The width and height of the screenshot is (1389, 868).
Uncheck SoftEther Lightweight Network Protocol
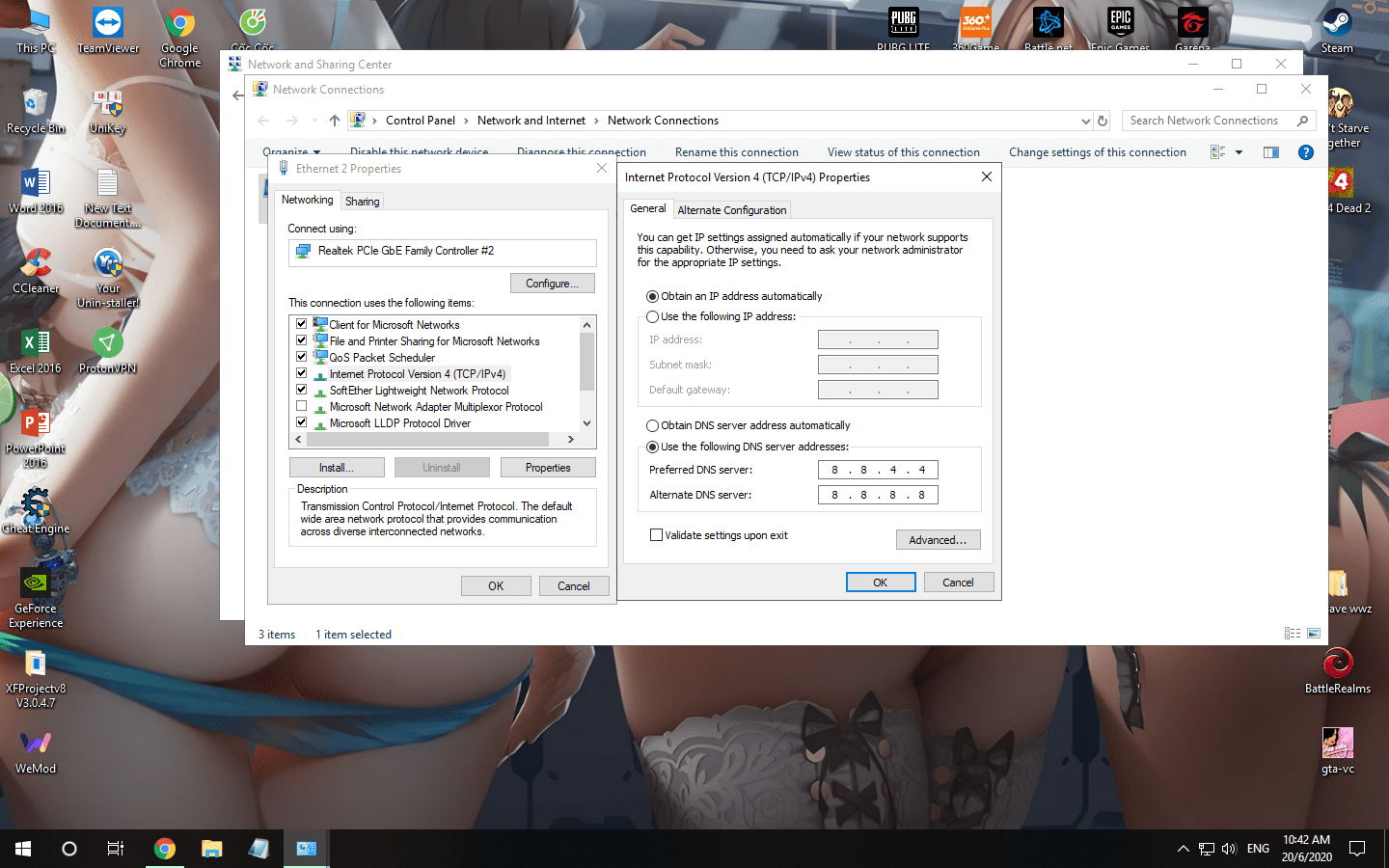coord(302,390)
